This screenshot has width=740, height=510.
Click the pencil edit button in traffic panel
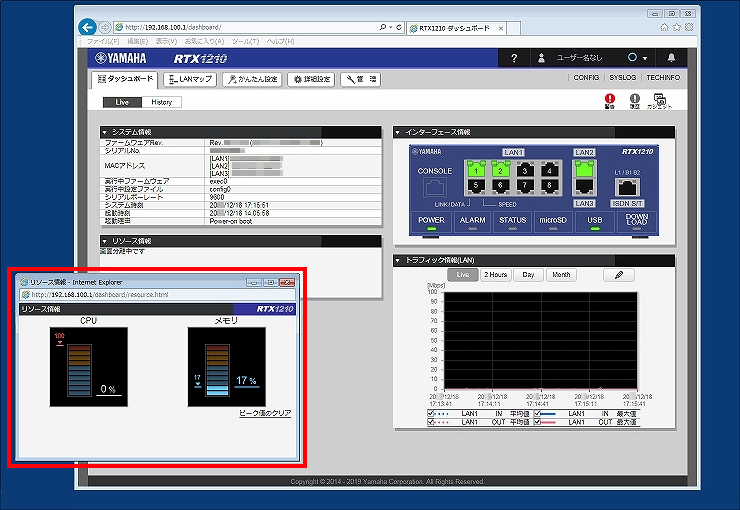pos(619,275)
